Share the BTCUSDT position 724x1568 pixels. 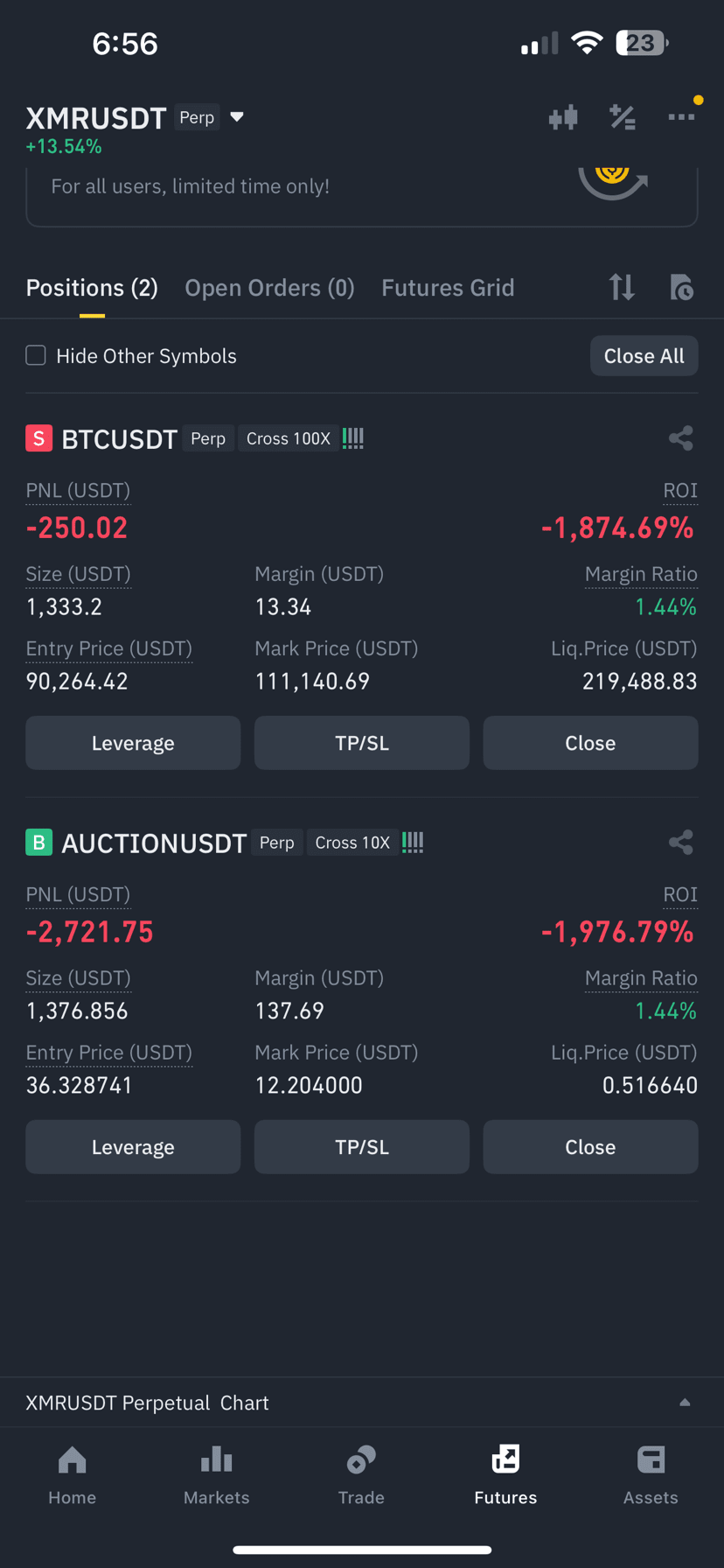[x=680, y=438]
